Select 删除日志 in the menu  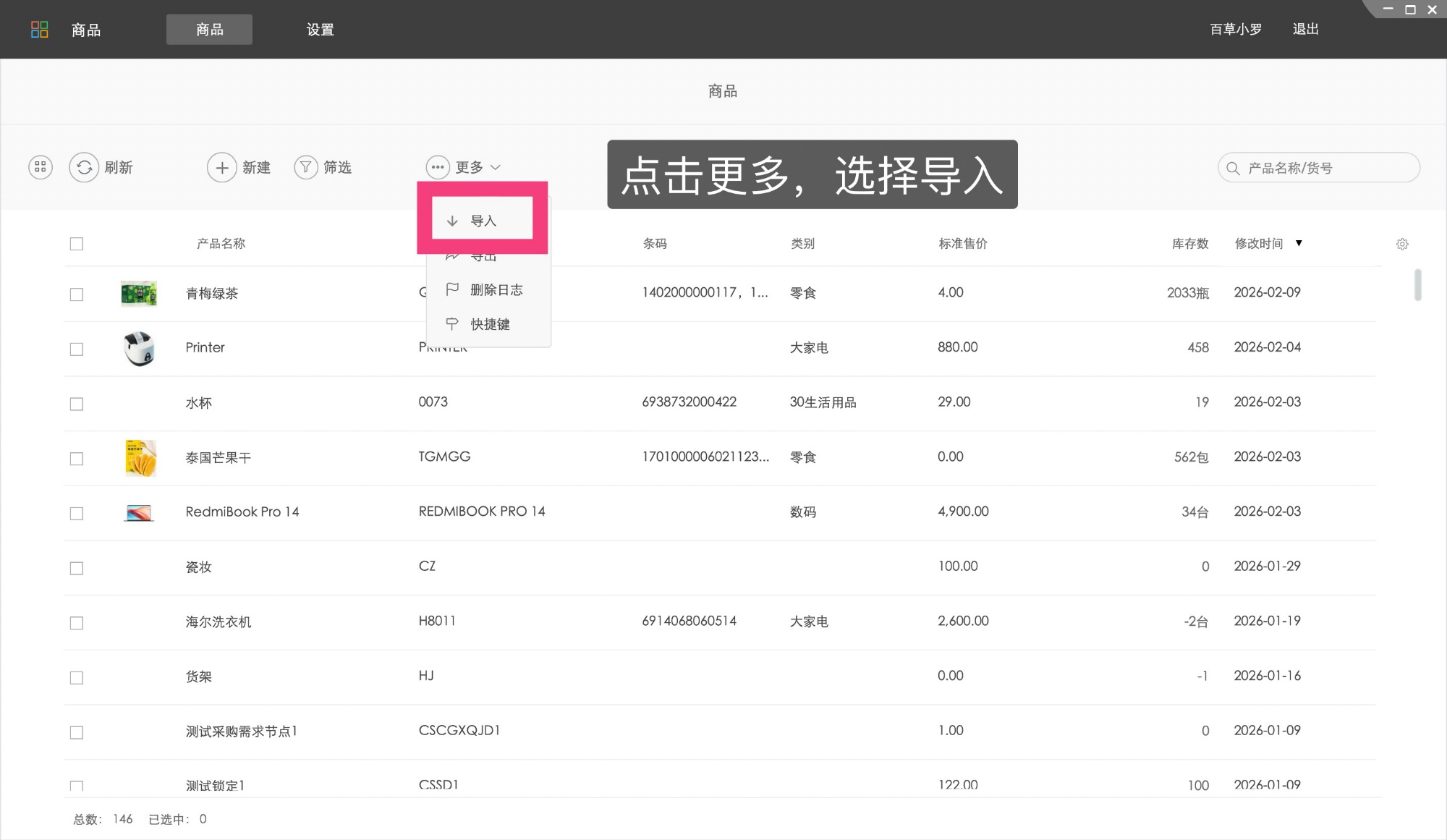coord(496,289)
